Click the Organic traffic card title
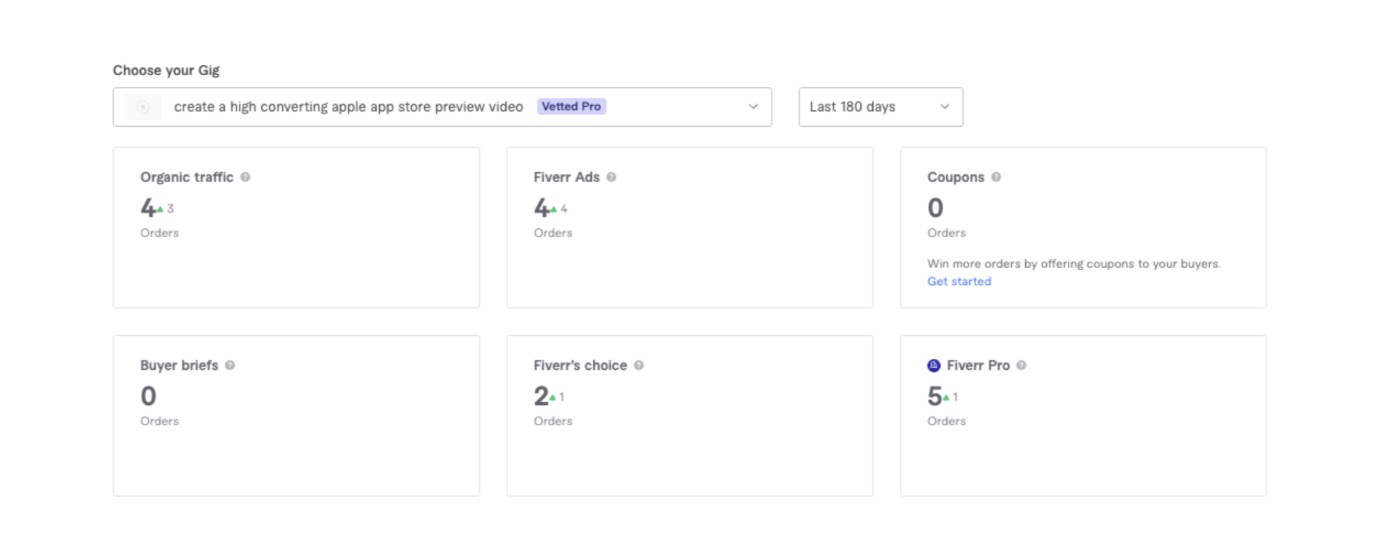Viewport: 1374px width, 542px height. [x=187, y=177]
